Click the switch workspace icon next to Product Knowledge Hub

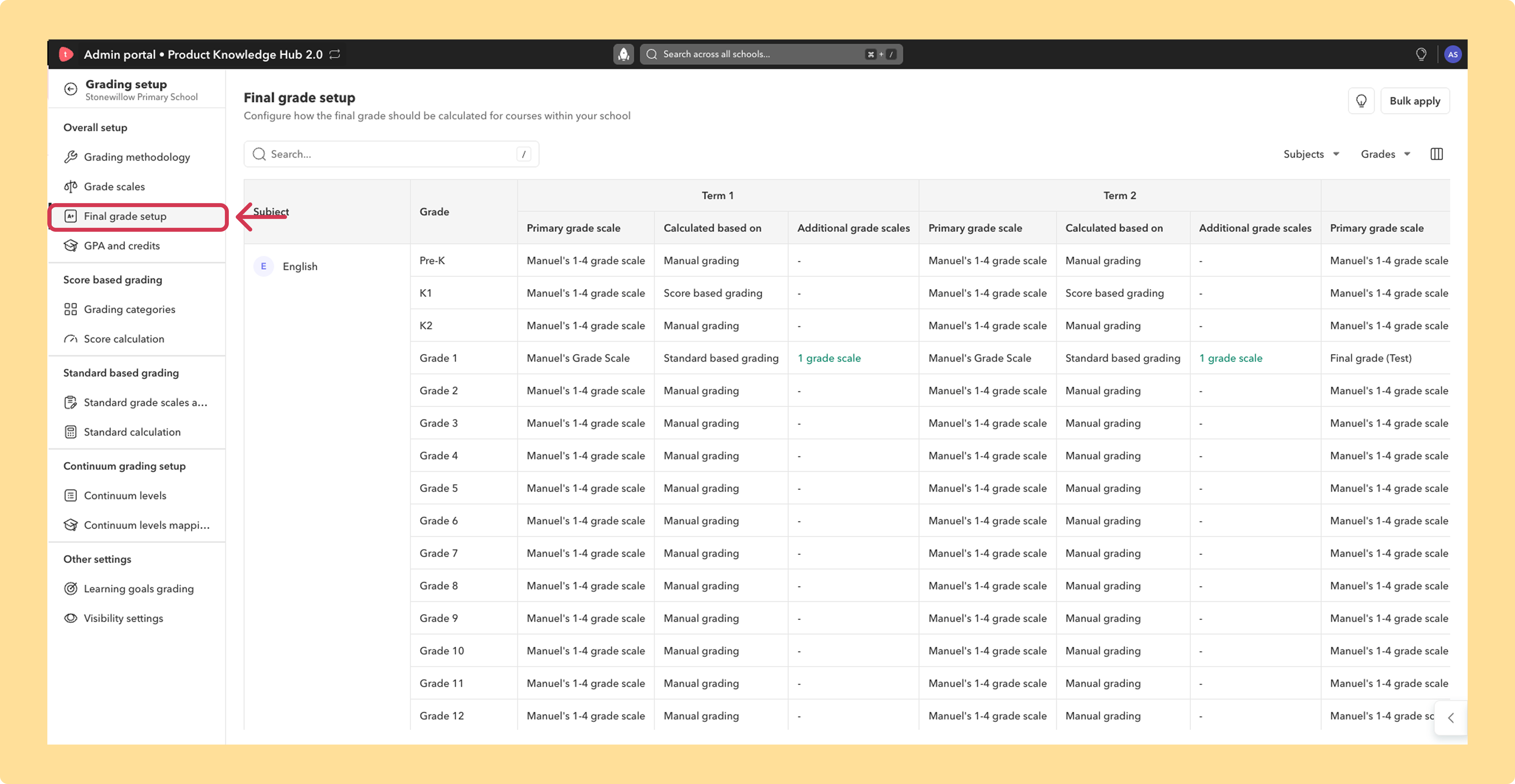tap(335, 54)
